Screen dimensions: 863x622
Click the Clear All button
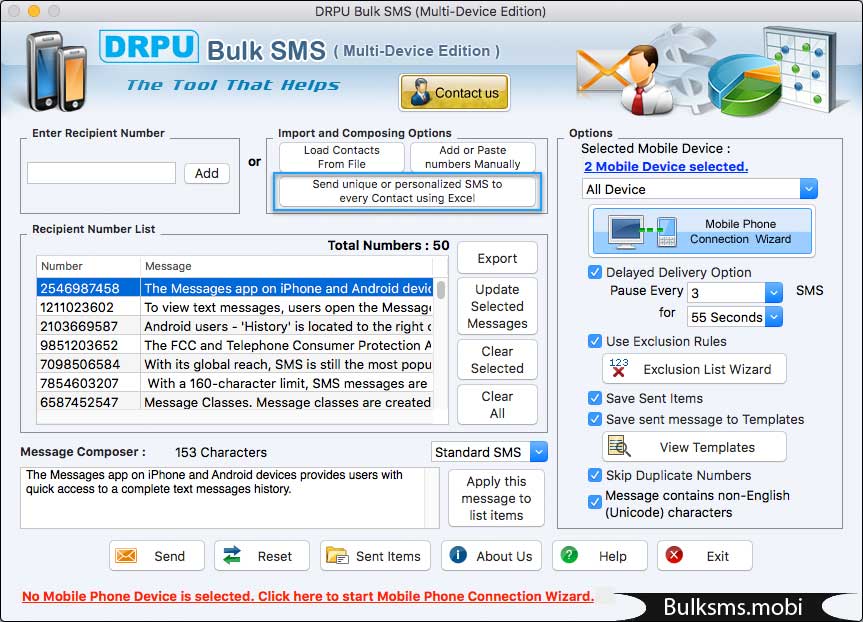[497, 405]
